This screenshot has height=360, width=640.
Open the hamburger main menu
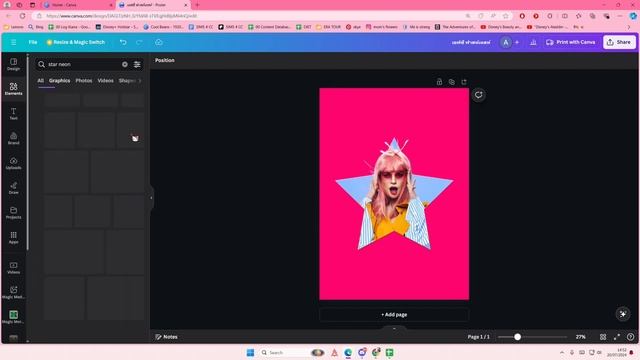click(x=13, y=42)
